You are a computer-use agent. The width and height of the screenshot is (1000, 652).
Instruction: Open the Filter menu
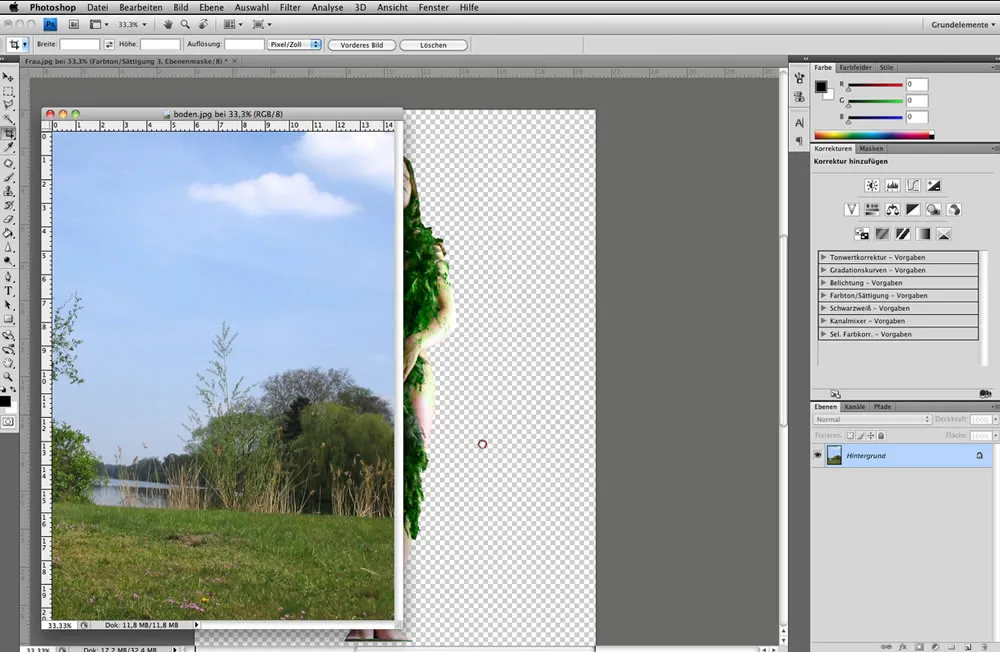coord(290,7)
